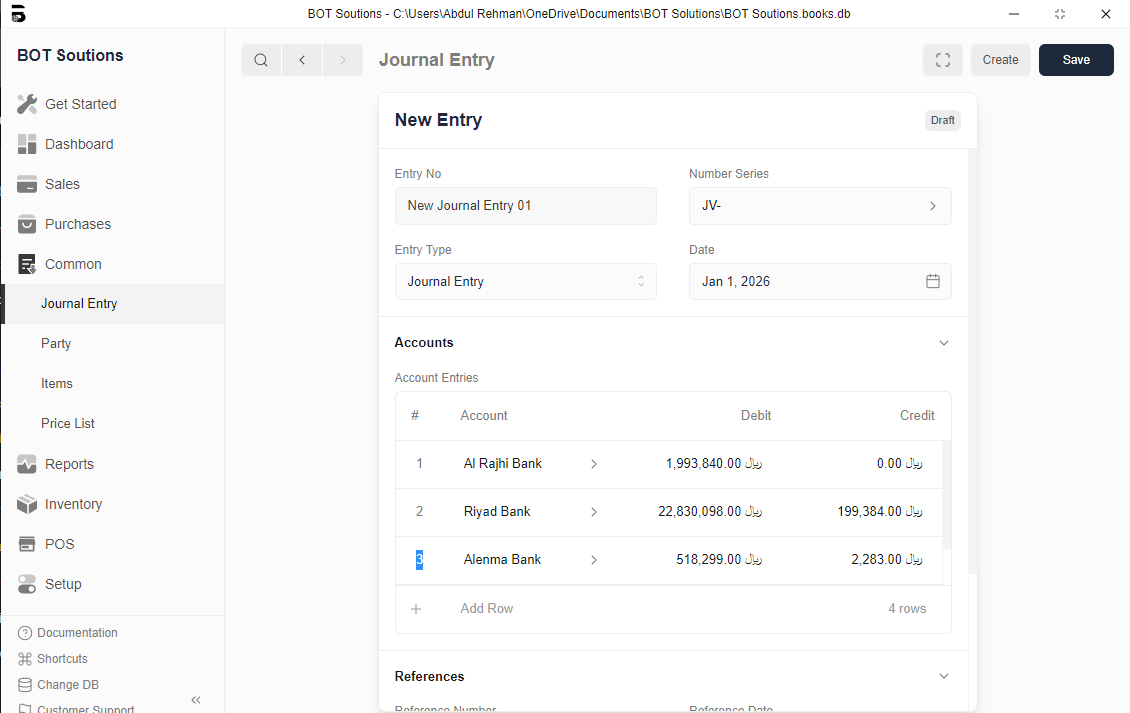Toggle the fullscreen form view icon

[x=942, y=60]
